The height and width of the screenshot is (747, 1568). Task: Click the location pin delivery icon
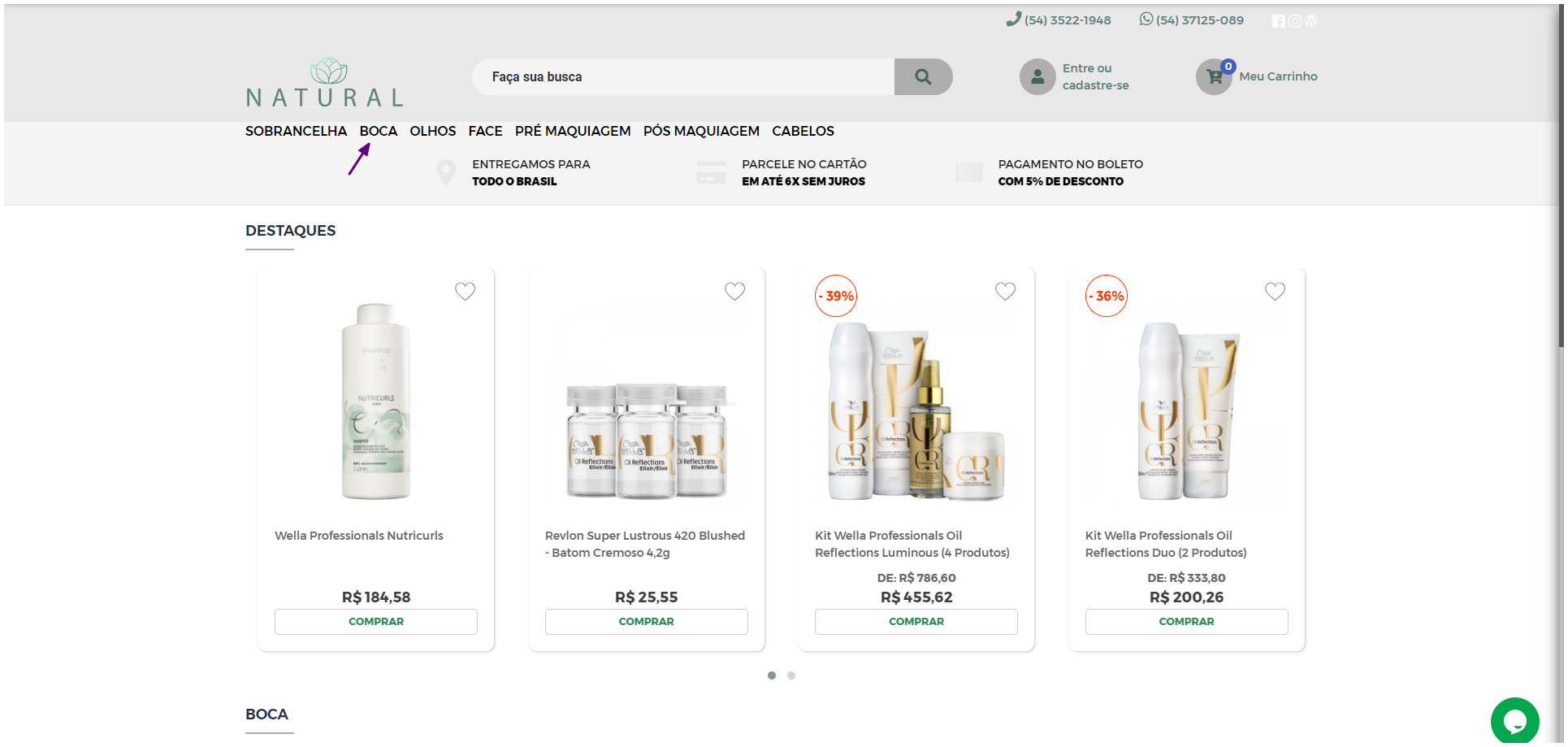click(446, 172)
